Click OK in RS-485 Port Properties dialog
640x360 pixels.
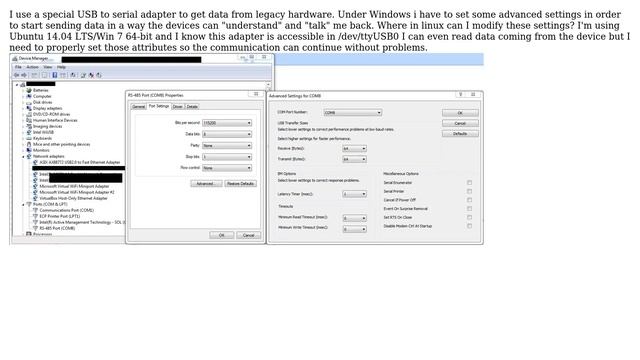pos(222,236)
